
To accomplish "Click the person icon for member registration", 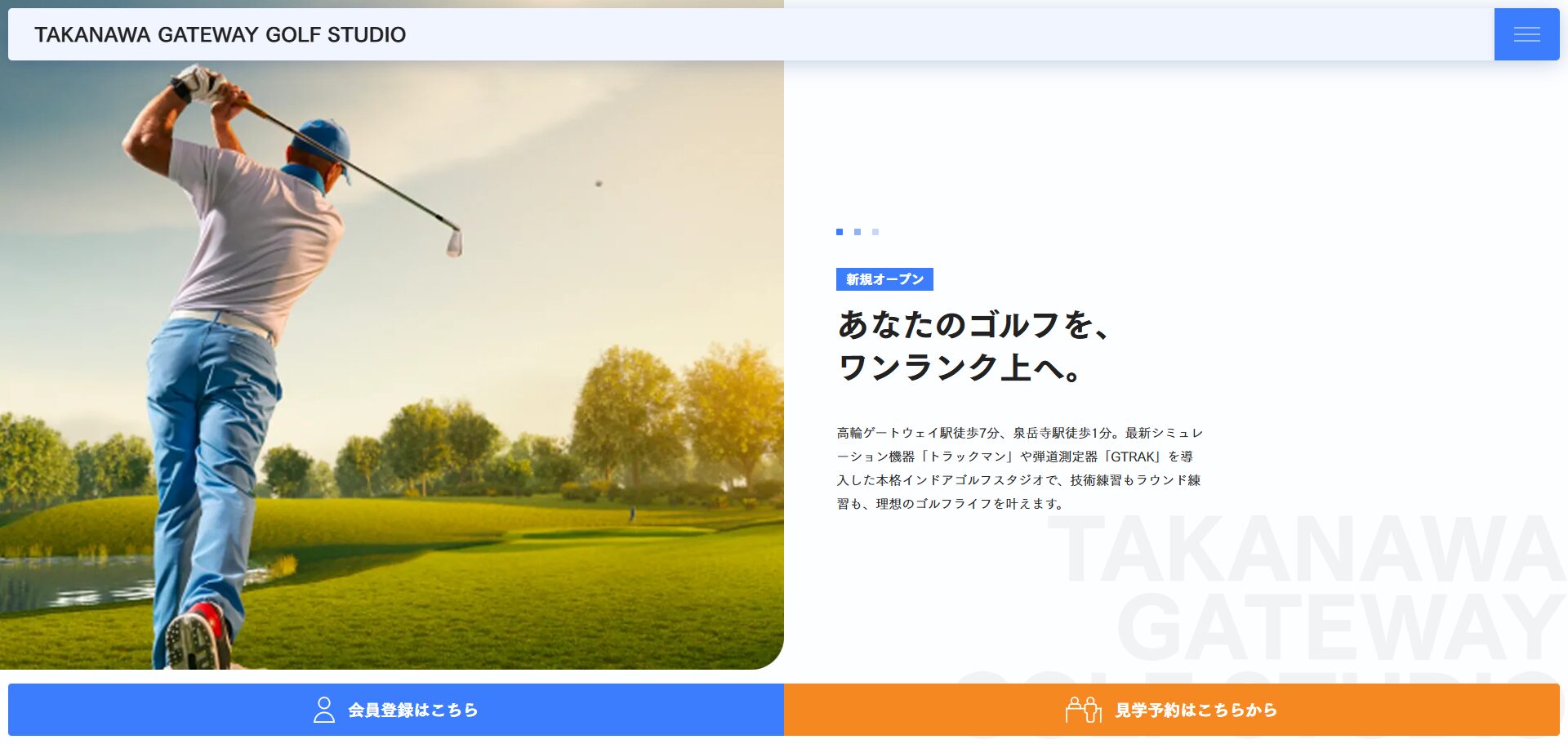I will [x=324, y=710].
